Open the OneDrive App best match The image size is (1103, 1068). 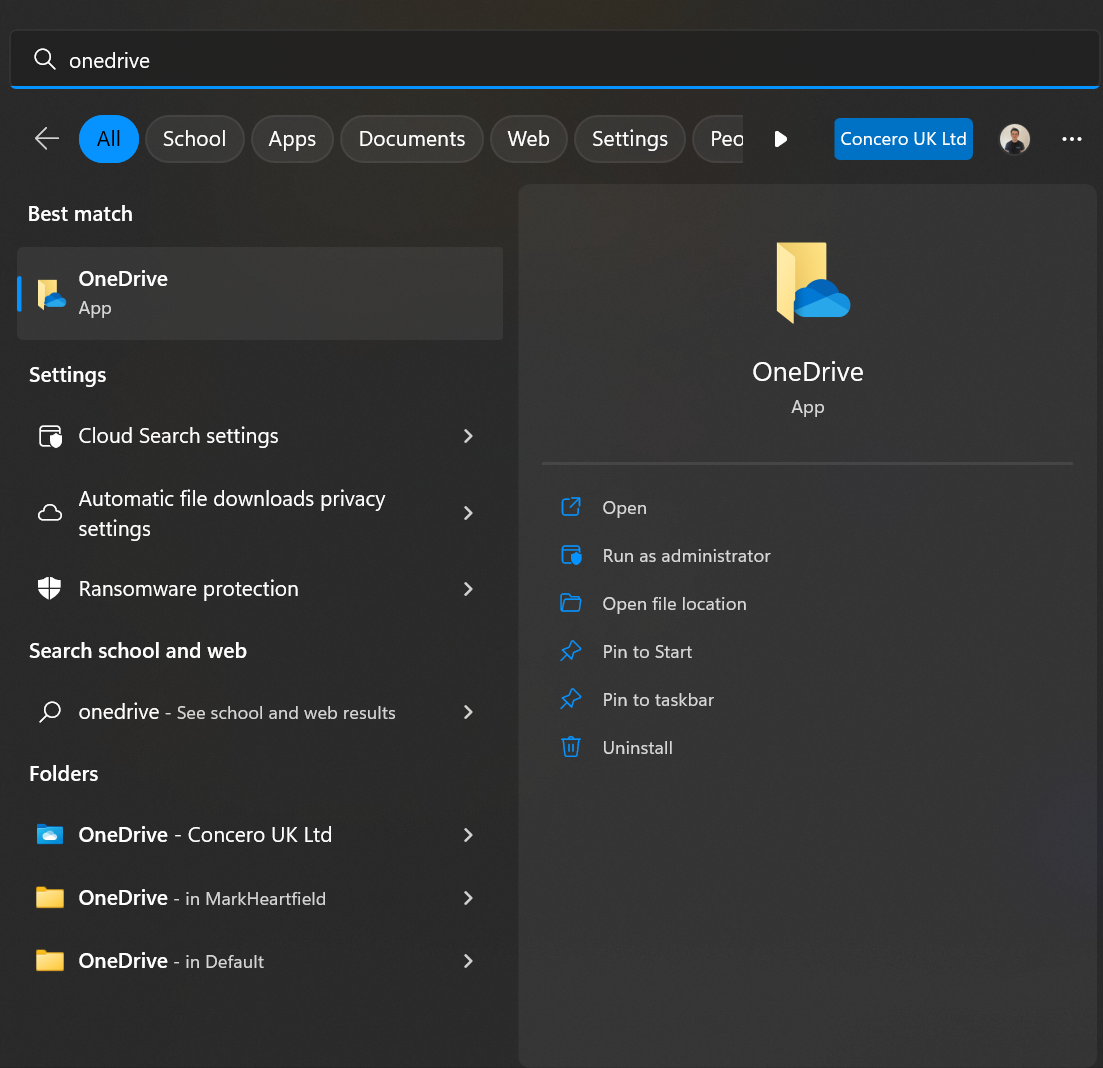point(260,293)
